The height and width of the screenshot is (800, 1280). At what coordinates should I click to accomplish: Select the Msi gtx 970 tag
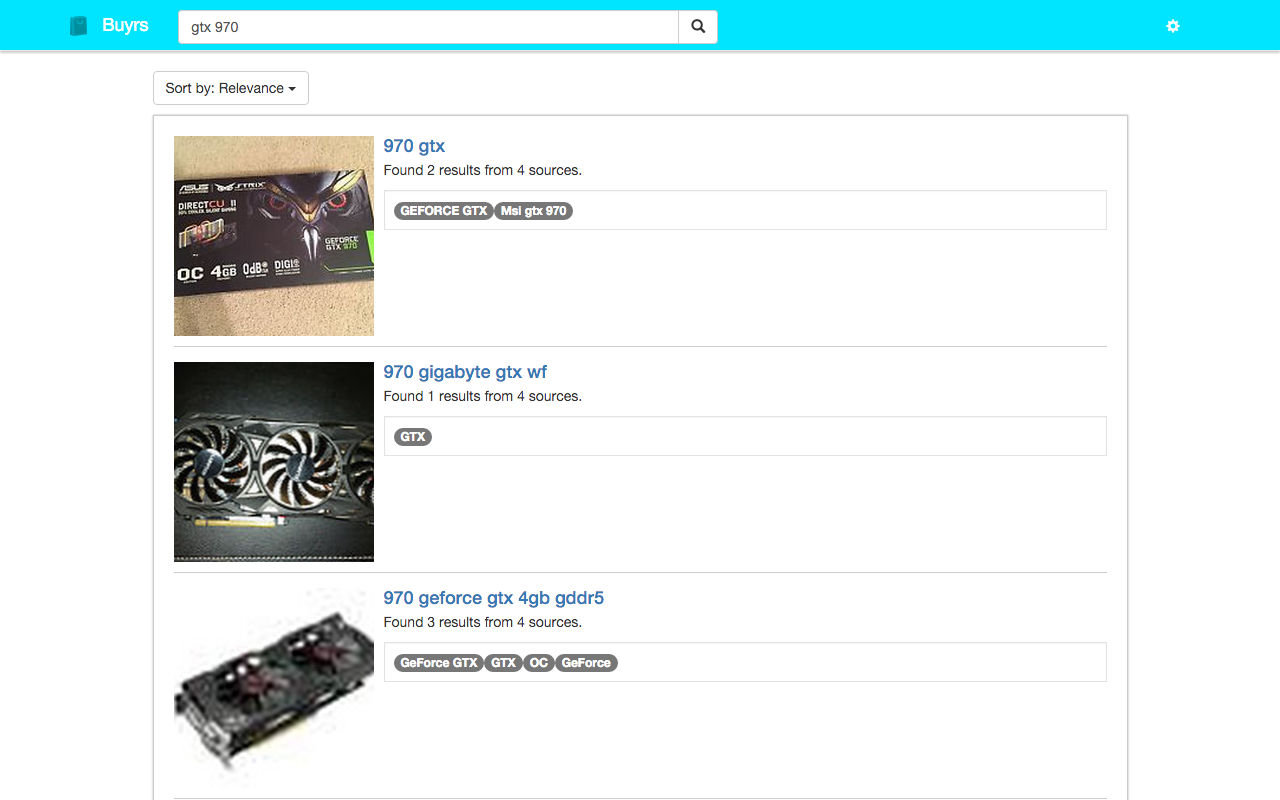click(534, 211)
